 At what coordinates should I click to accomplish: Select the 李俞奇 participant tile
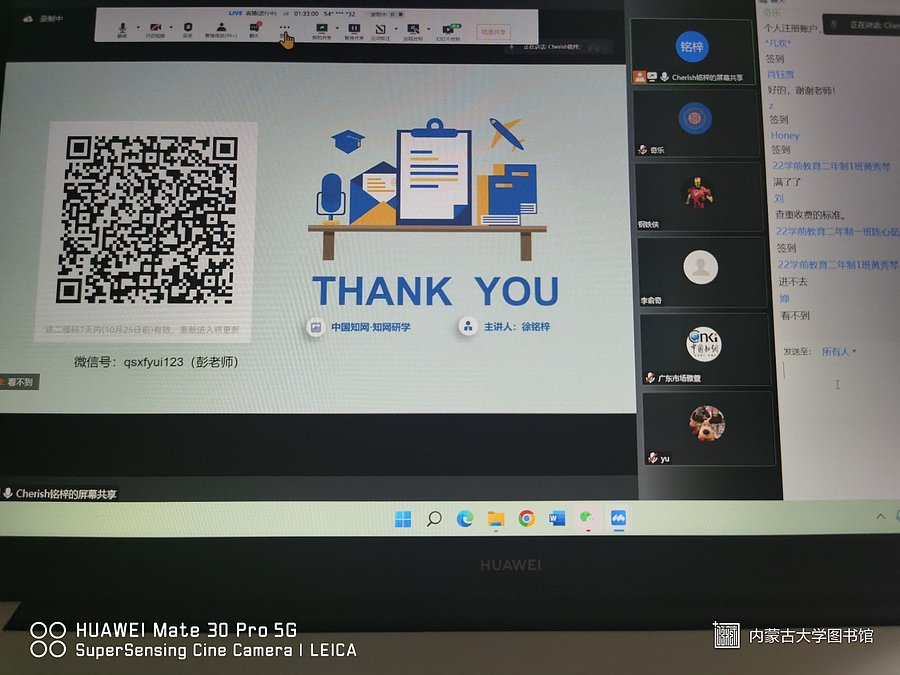pos(701,272)
